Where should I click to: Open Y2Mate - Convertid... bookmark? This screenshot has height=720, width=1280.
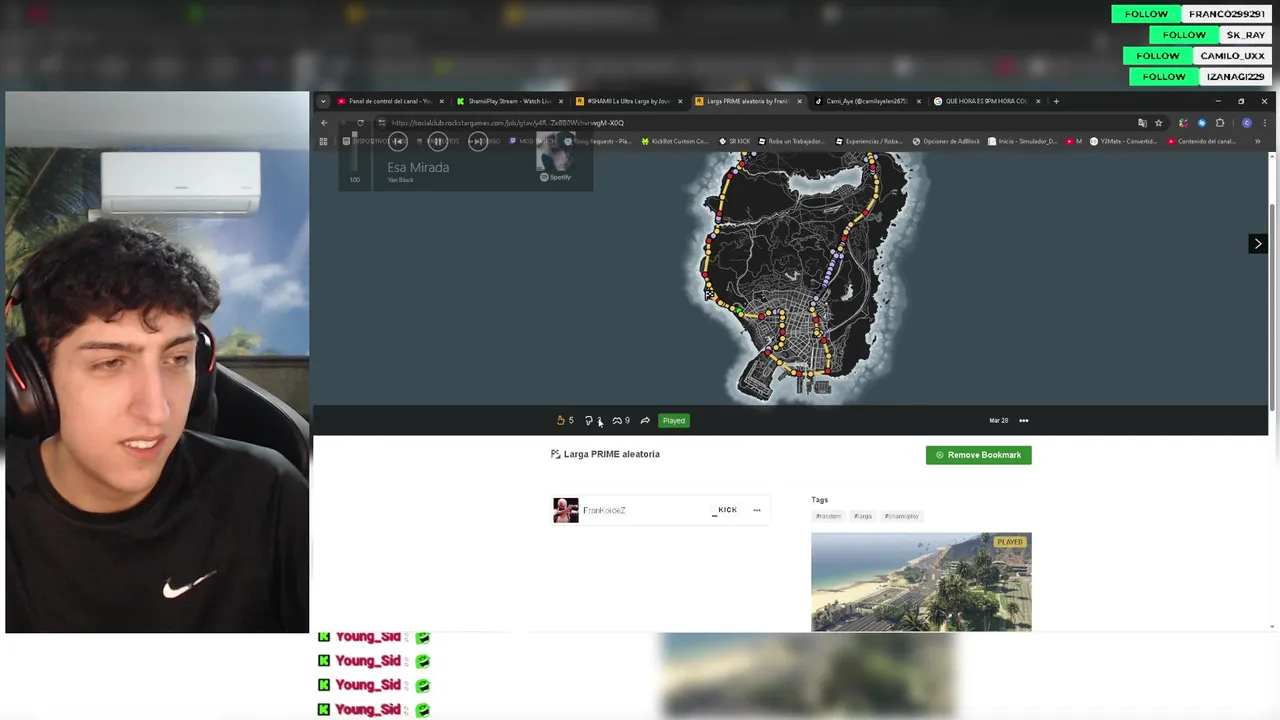1126,141
